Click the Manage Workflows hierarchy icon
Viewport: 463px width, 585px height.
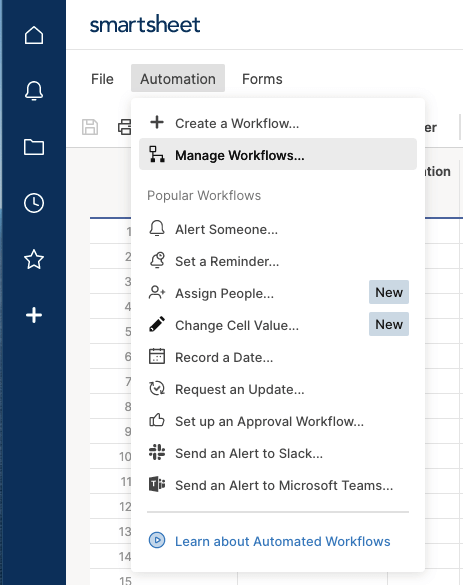coord(157,154)
